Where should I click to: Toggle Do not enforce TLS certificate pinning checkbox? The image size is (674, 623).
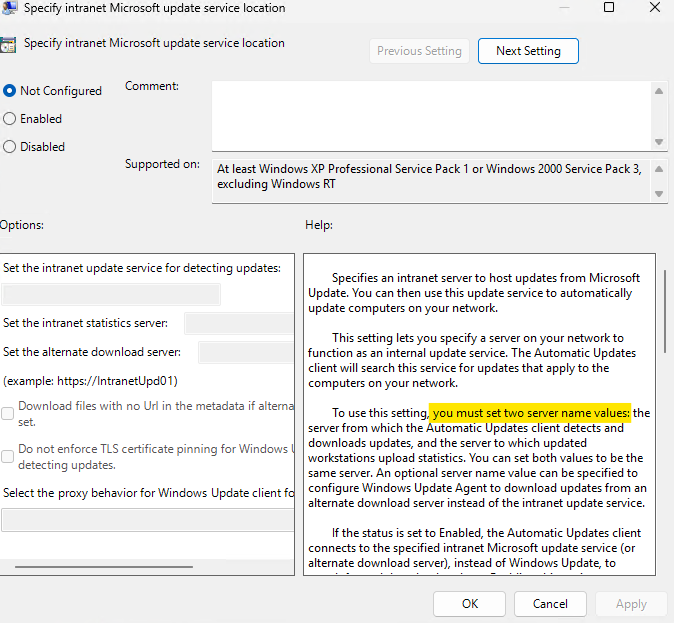[7, 457]
